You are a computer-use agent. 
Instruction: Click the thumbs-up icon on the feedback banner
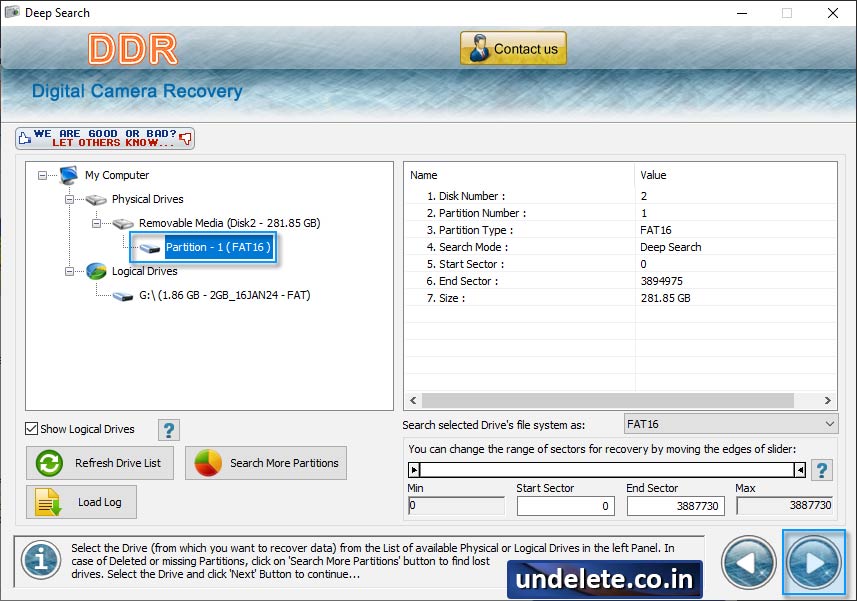click(25, 138)
